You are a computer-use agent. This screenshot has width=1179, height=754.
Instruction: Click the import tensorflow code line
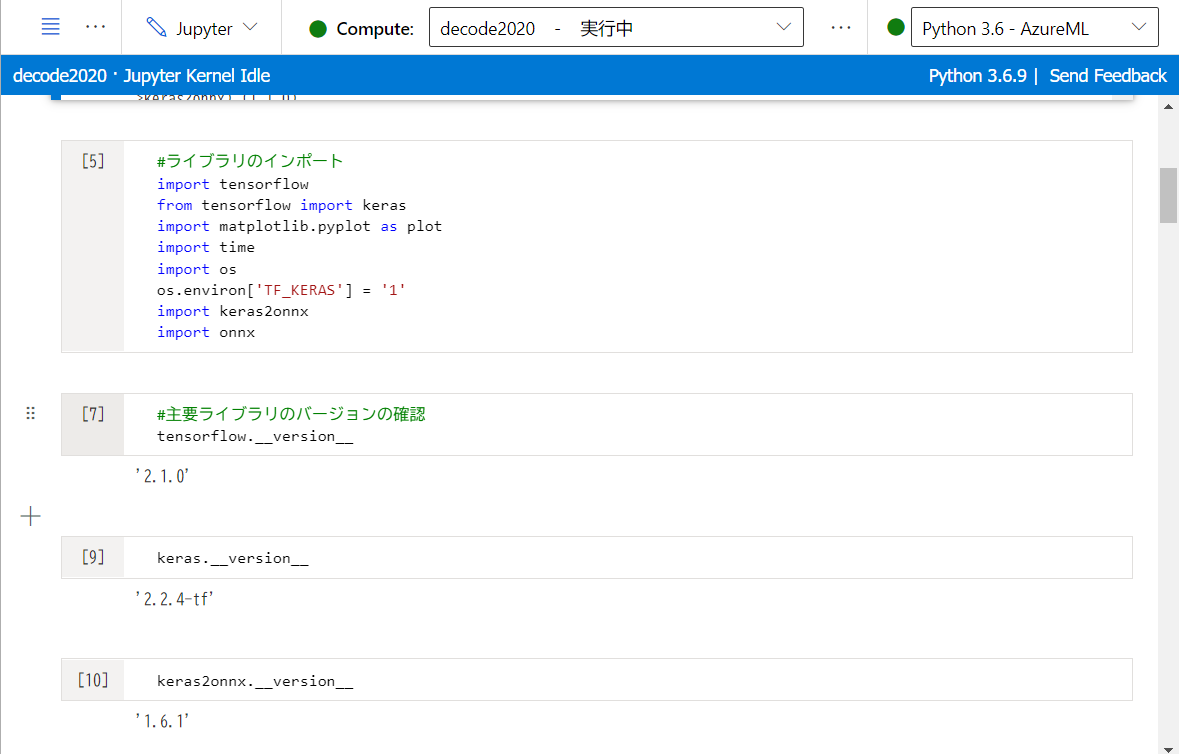pos(232,184)
